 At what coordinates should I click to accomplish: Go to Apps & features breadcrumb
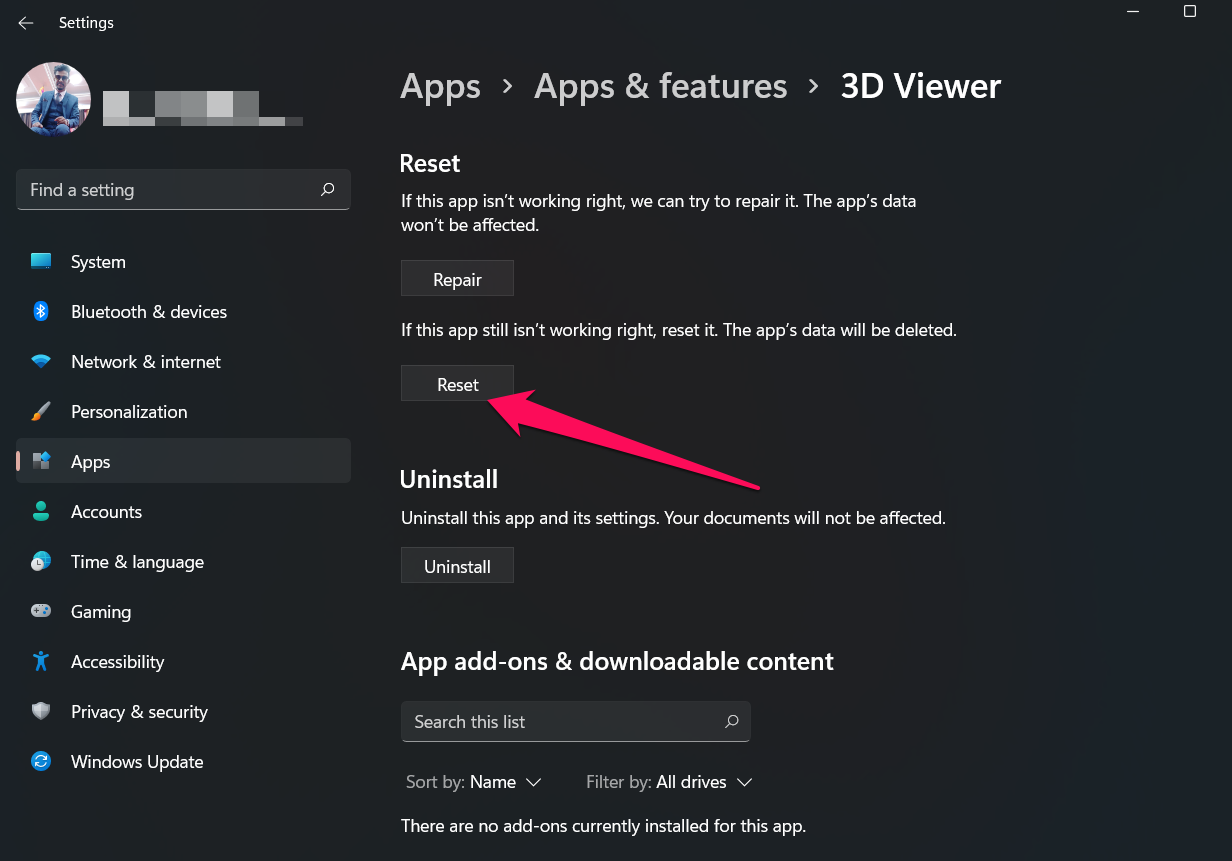(660, 86)
